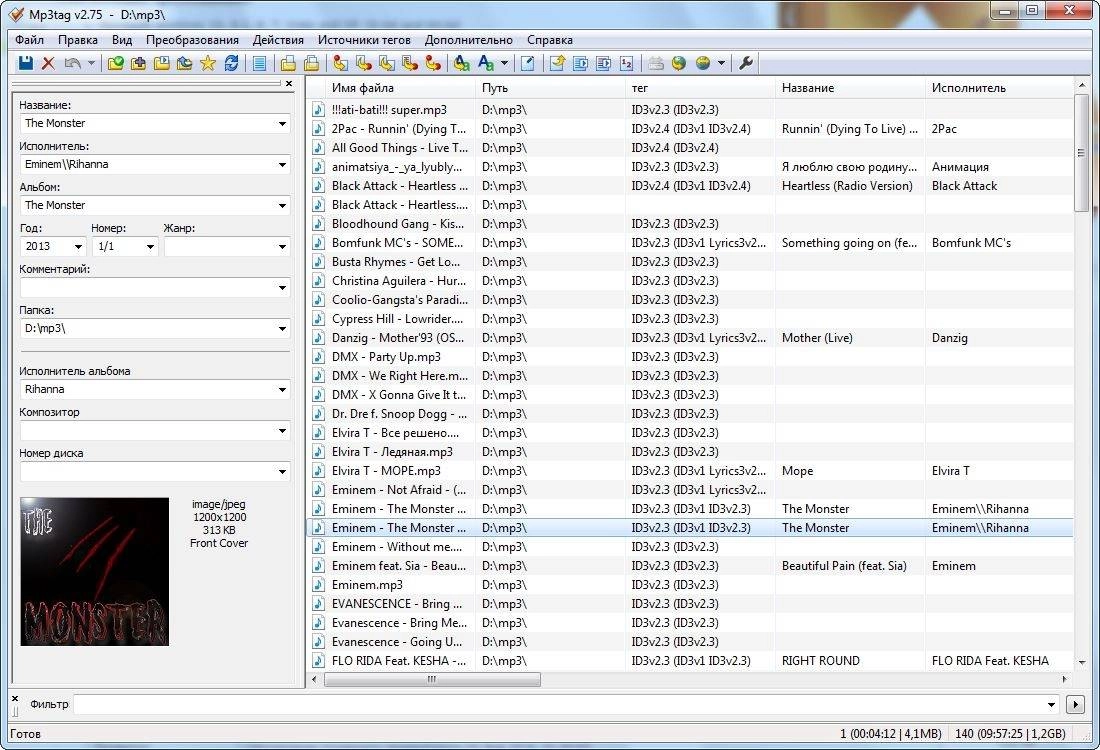The height and width of the screenshot is (750, 1100).
Task: Click the Filename to Tag convert icon
Action: (x=363, y=63)
